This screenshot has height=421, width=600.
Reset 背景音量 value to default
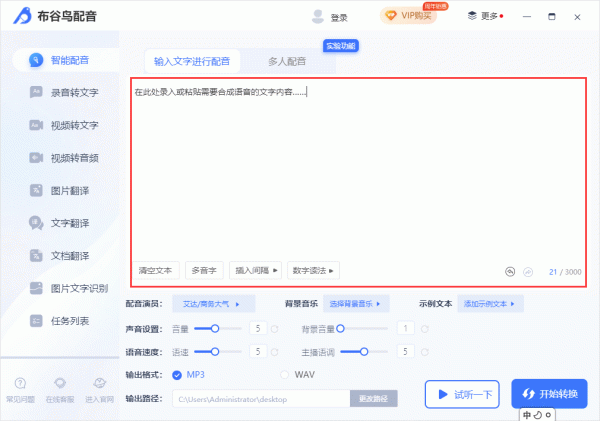tap(424, 329)
